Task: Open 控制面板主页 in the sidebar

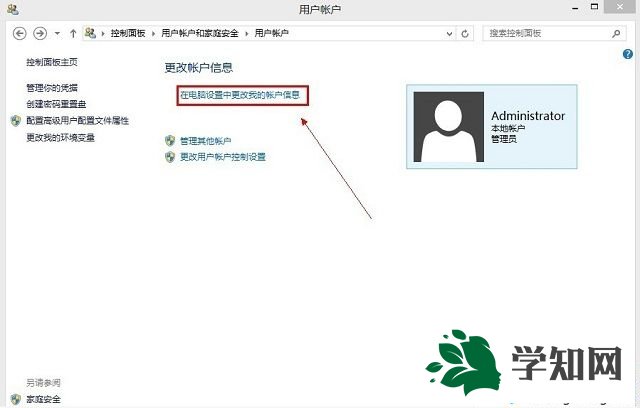Action: pos(52,62)
